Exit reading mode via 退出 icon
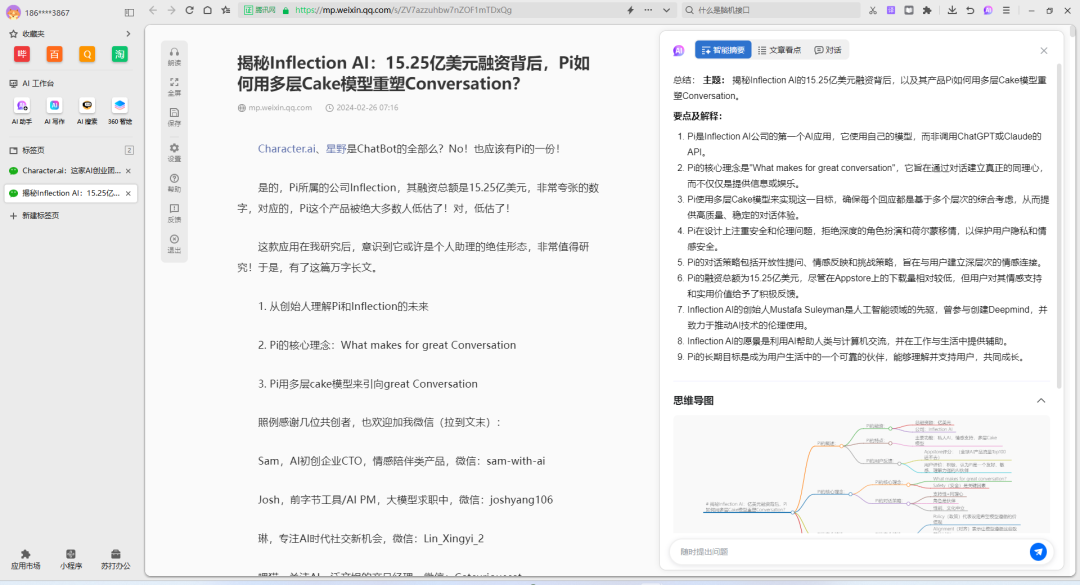This screenshot has height=585, width=1080. (174, 243)
